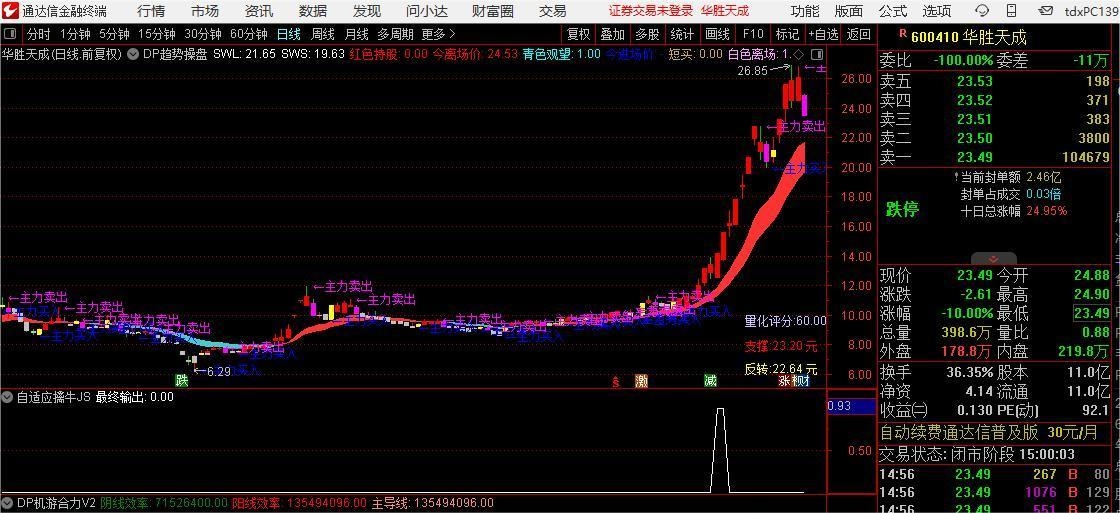Screen dimensions: 1120x513
Task: Select the 日线 daily period
Action: (x=289, y=34)
